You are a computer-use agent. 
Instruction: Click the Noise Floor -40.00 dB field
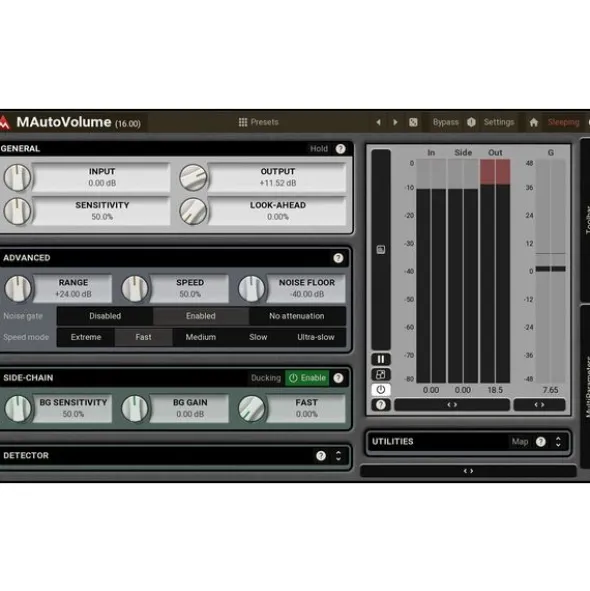(306, 289)
